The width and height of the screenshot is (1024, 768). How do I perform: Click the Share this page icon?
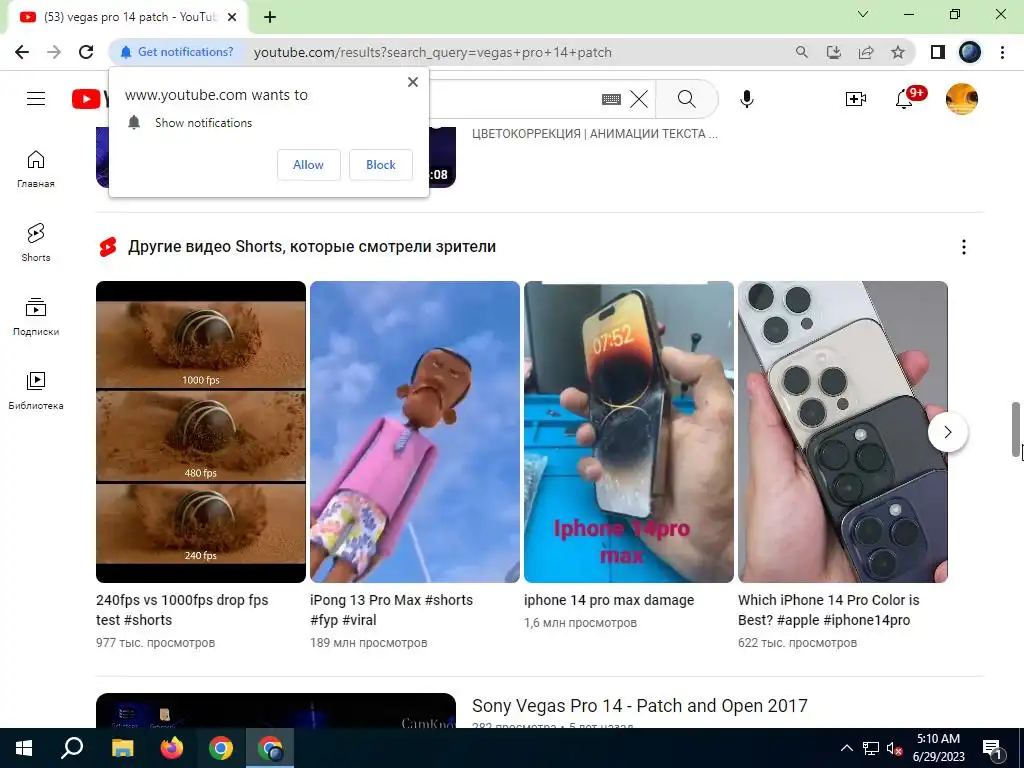pos(866,52)
